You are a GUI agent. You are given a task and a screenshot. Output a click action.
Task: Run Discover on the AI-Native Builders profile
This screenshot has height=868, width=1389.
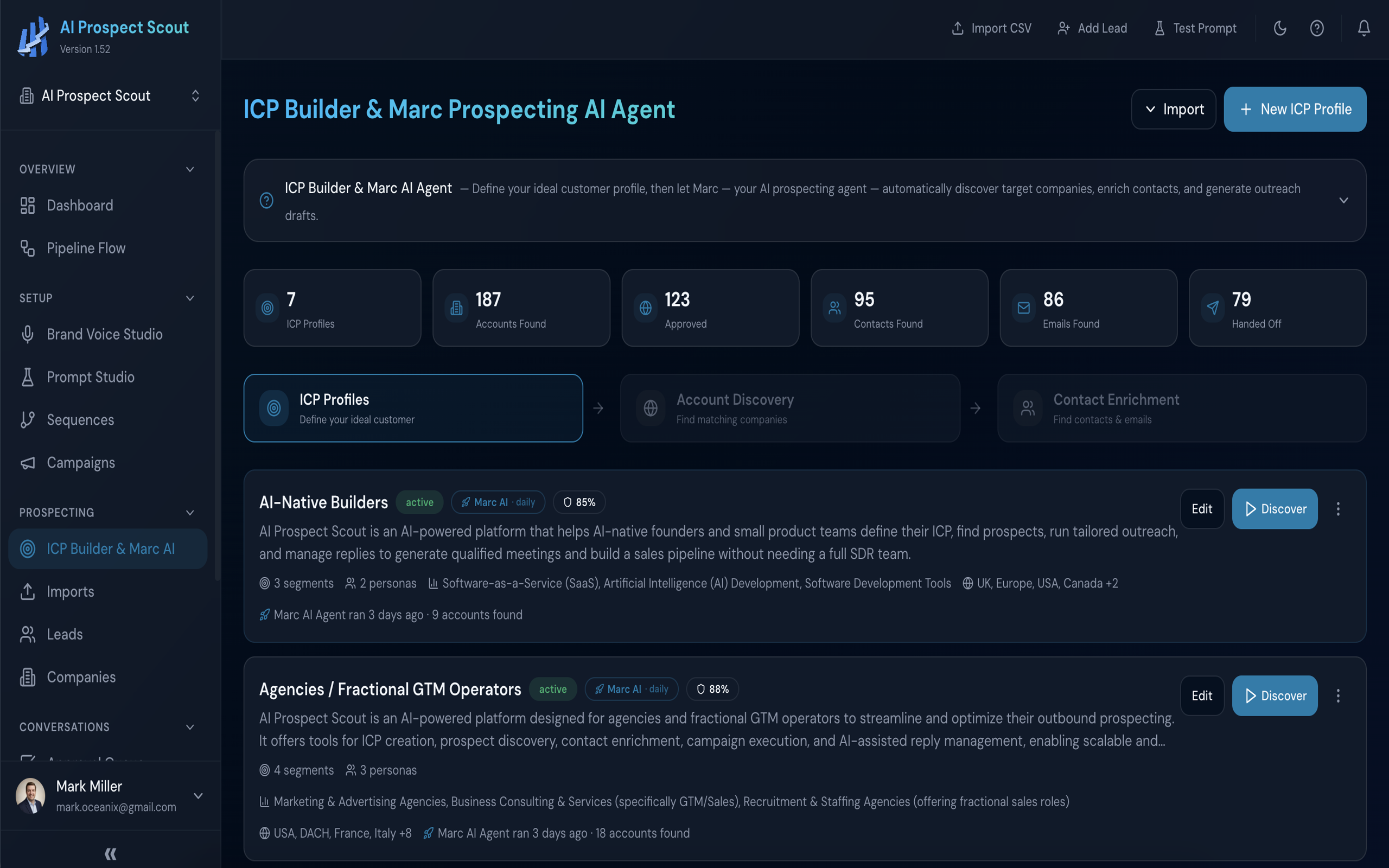[1274, 509]
